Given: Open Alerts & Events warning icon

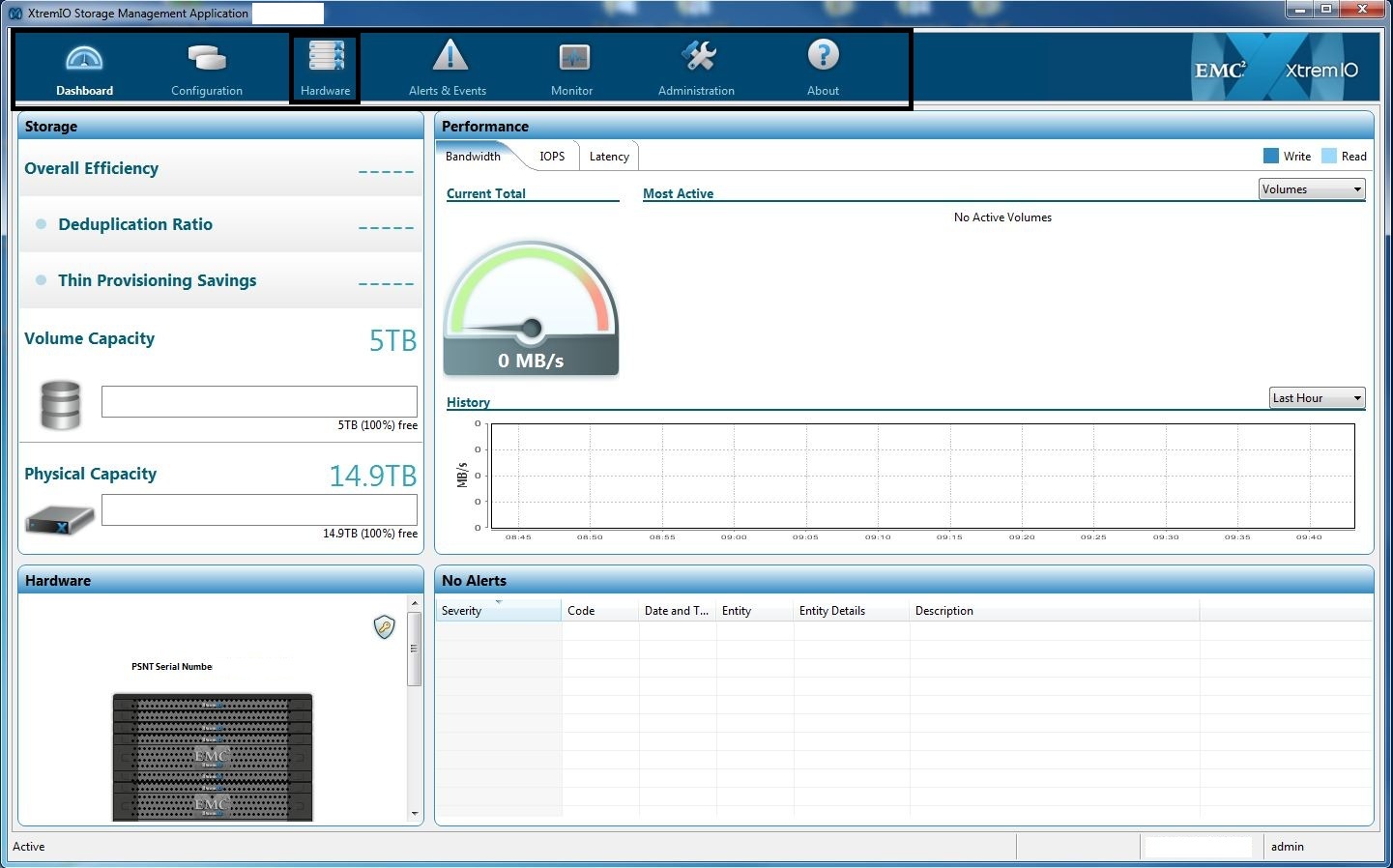Looking at the screenshot, I should tap(449, 57).
